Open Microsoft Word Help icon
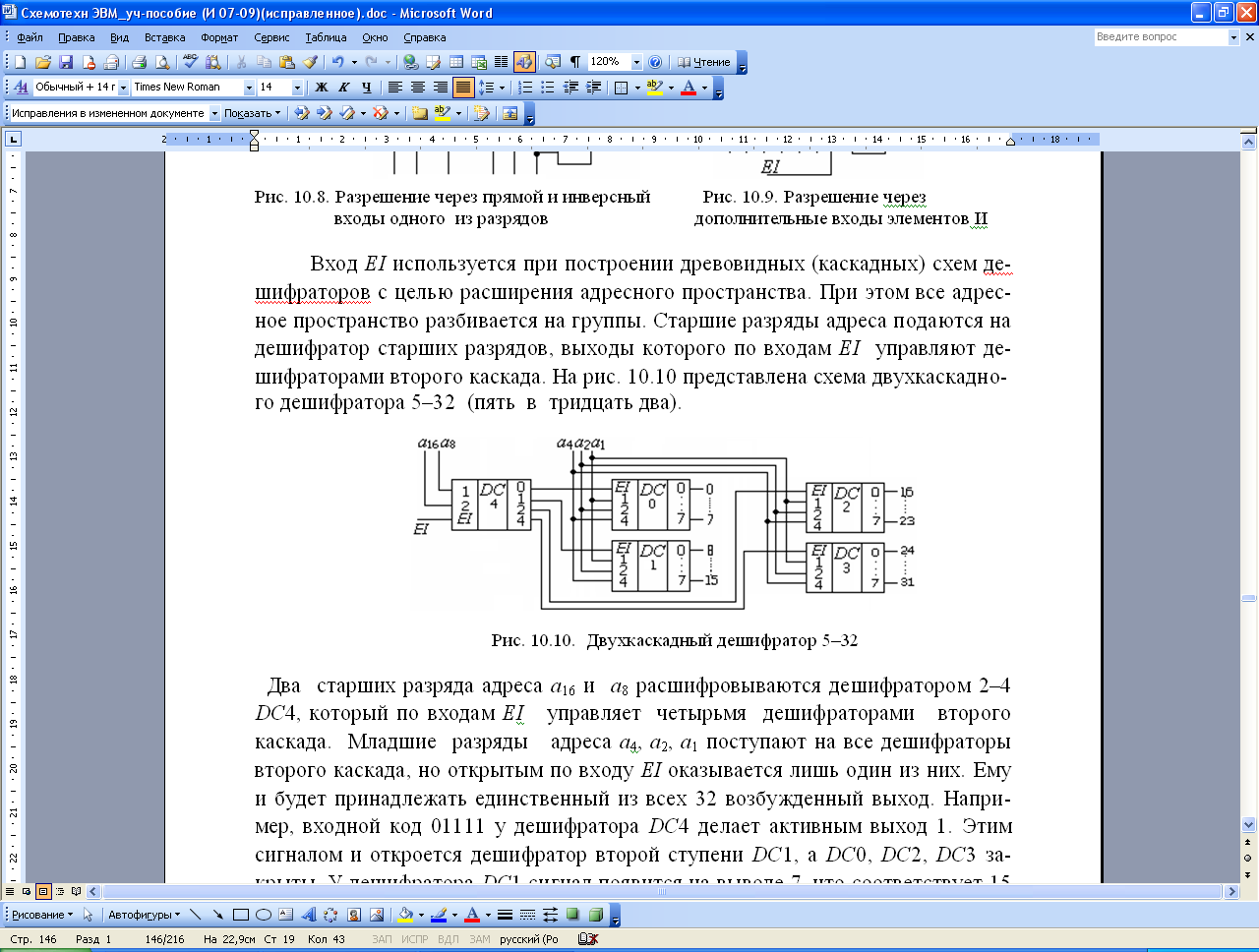 (655, 62)
